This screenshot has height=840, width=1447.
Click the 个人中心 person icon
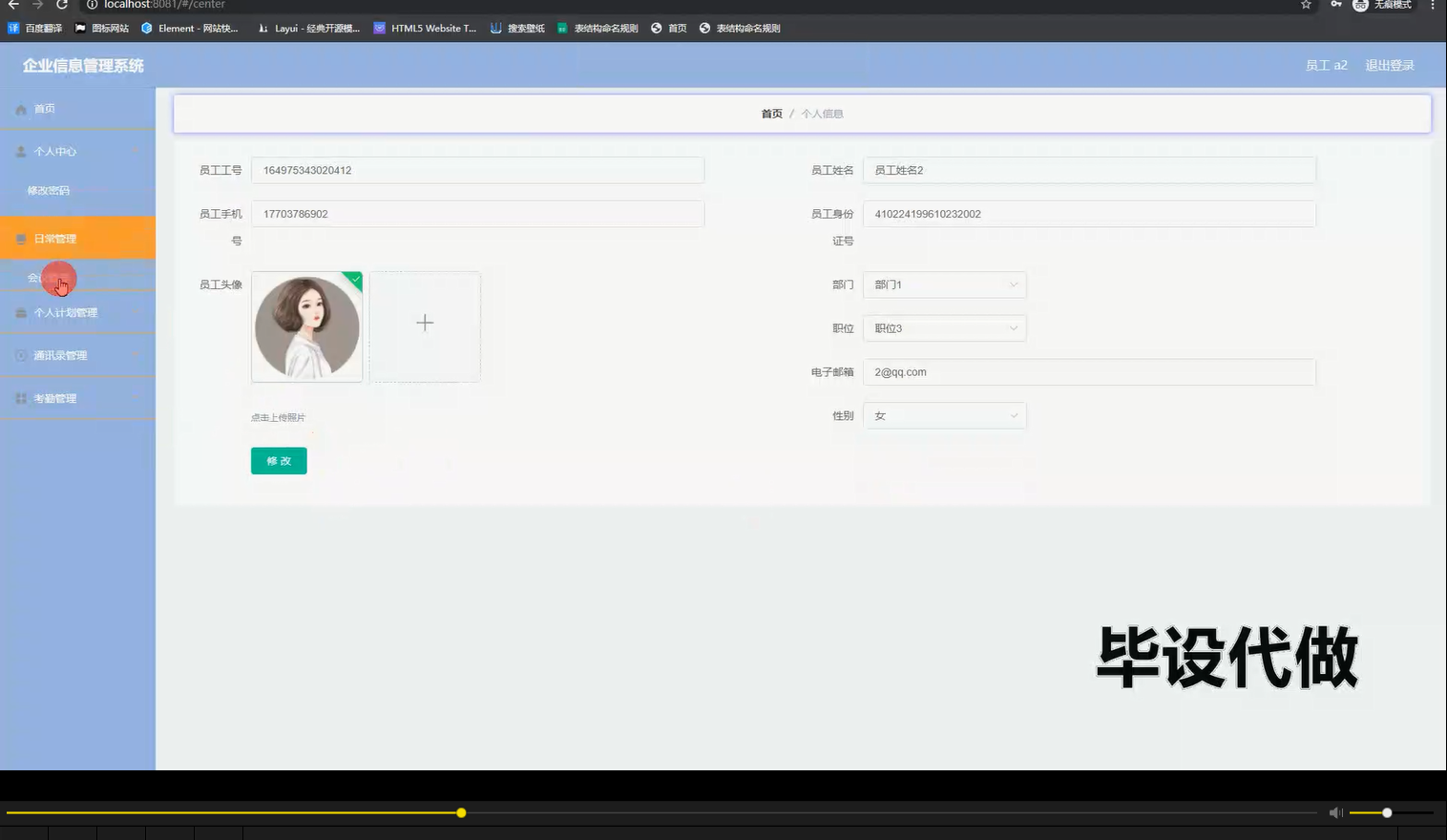click(20, 151)
